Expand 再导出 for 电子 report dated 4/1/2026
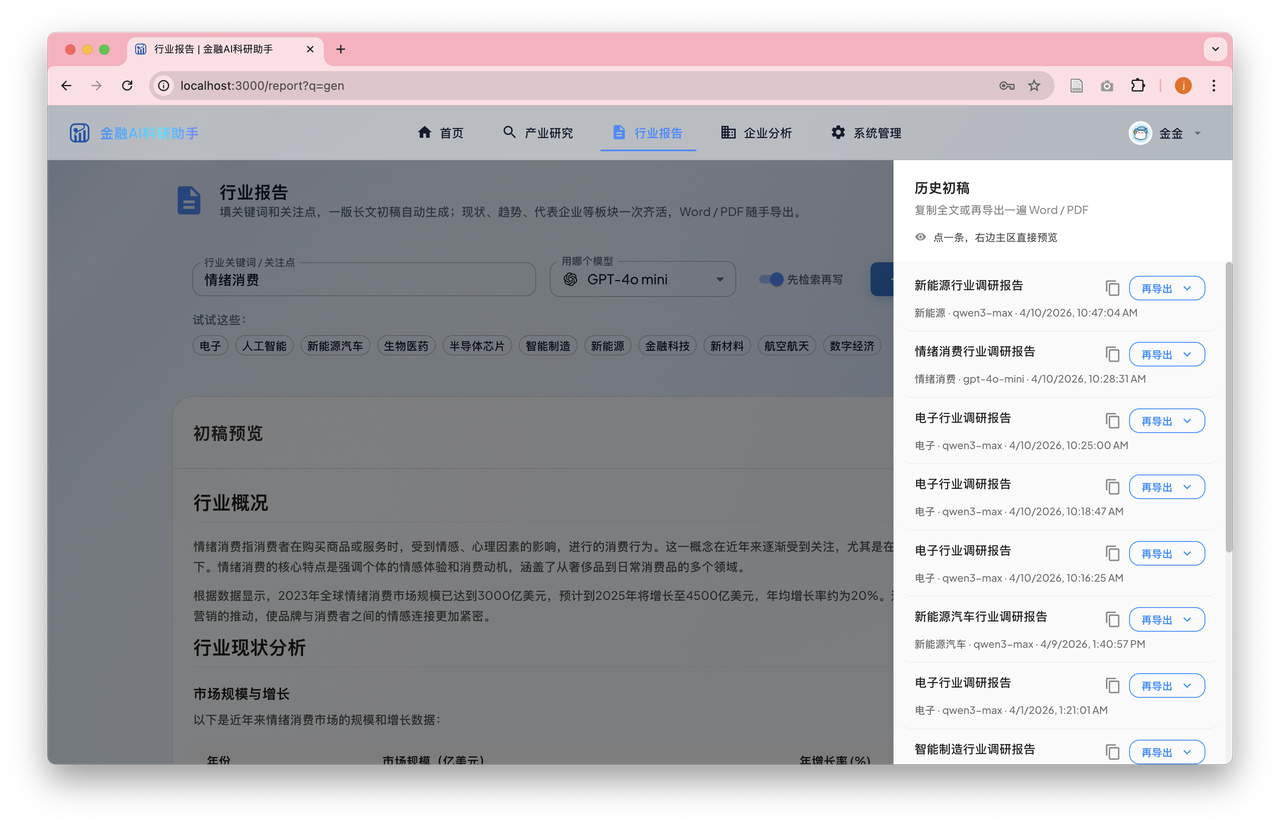 tap(1167, 686)
